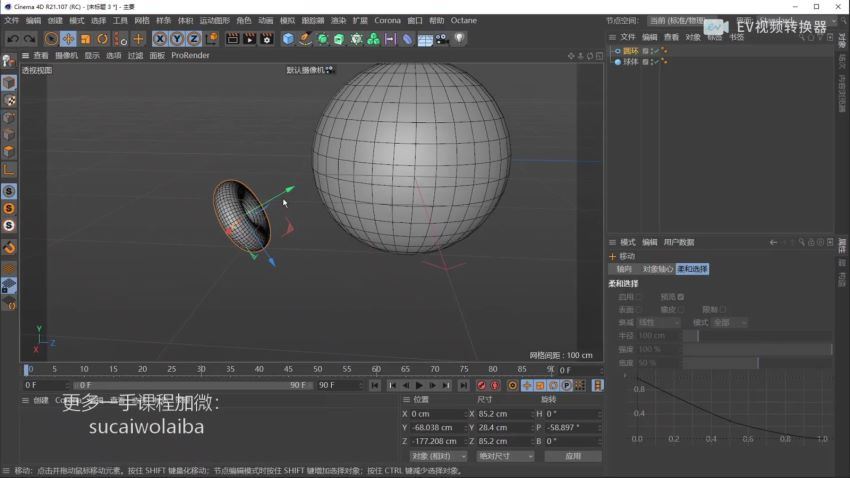Toggle the X axis lock
This screenshot has width=850, height=478.
point(159,39)
